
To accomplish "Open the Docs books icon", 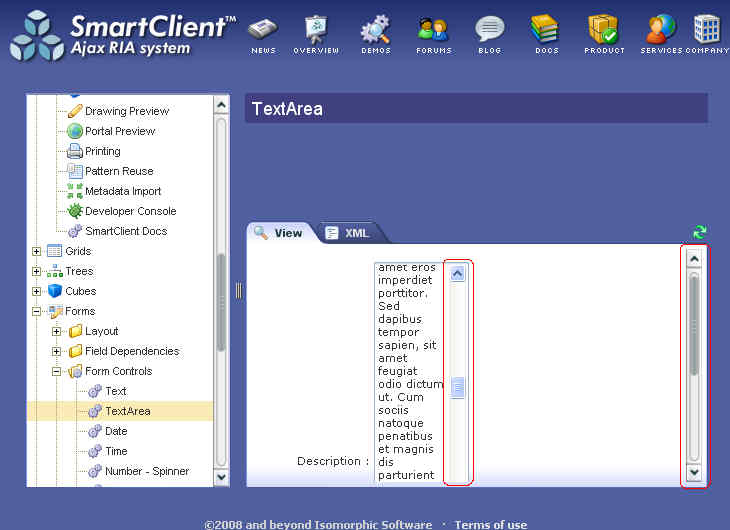I will pyautogui.click(x=546, y=29).
